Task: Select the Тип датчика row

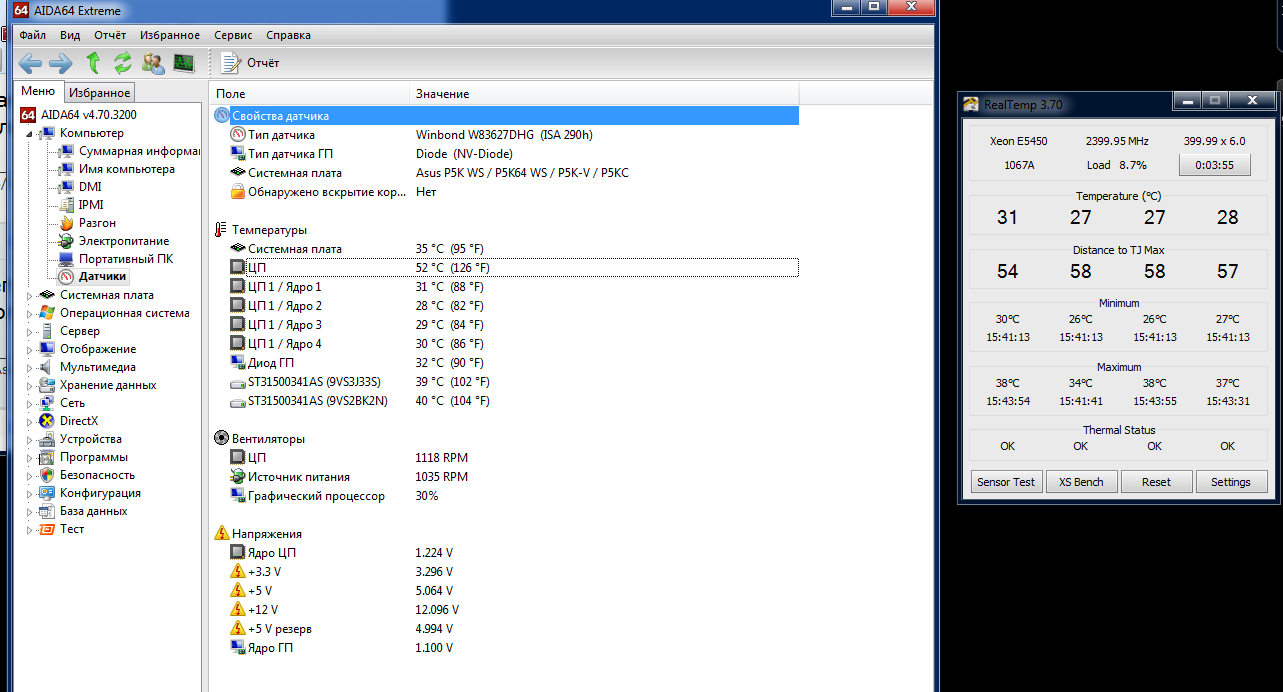Action: click(x=506, y=135)
